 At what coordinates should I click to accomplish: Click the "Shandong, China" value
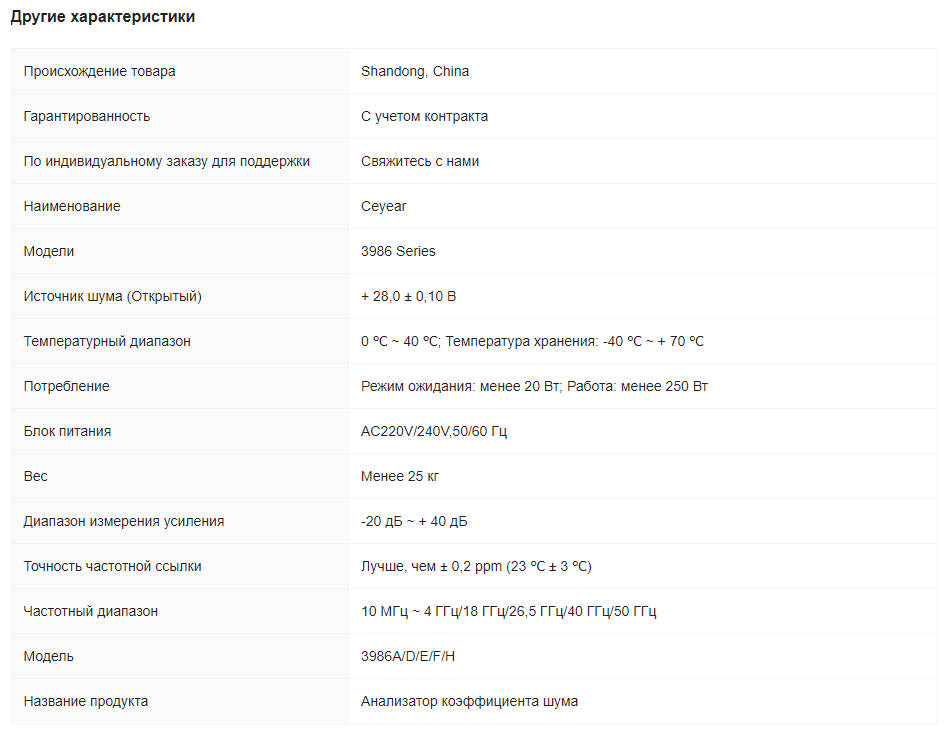pyautogui.click(x=415, y=71)
